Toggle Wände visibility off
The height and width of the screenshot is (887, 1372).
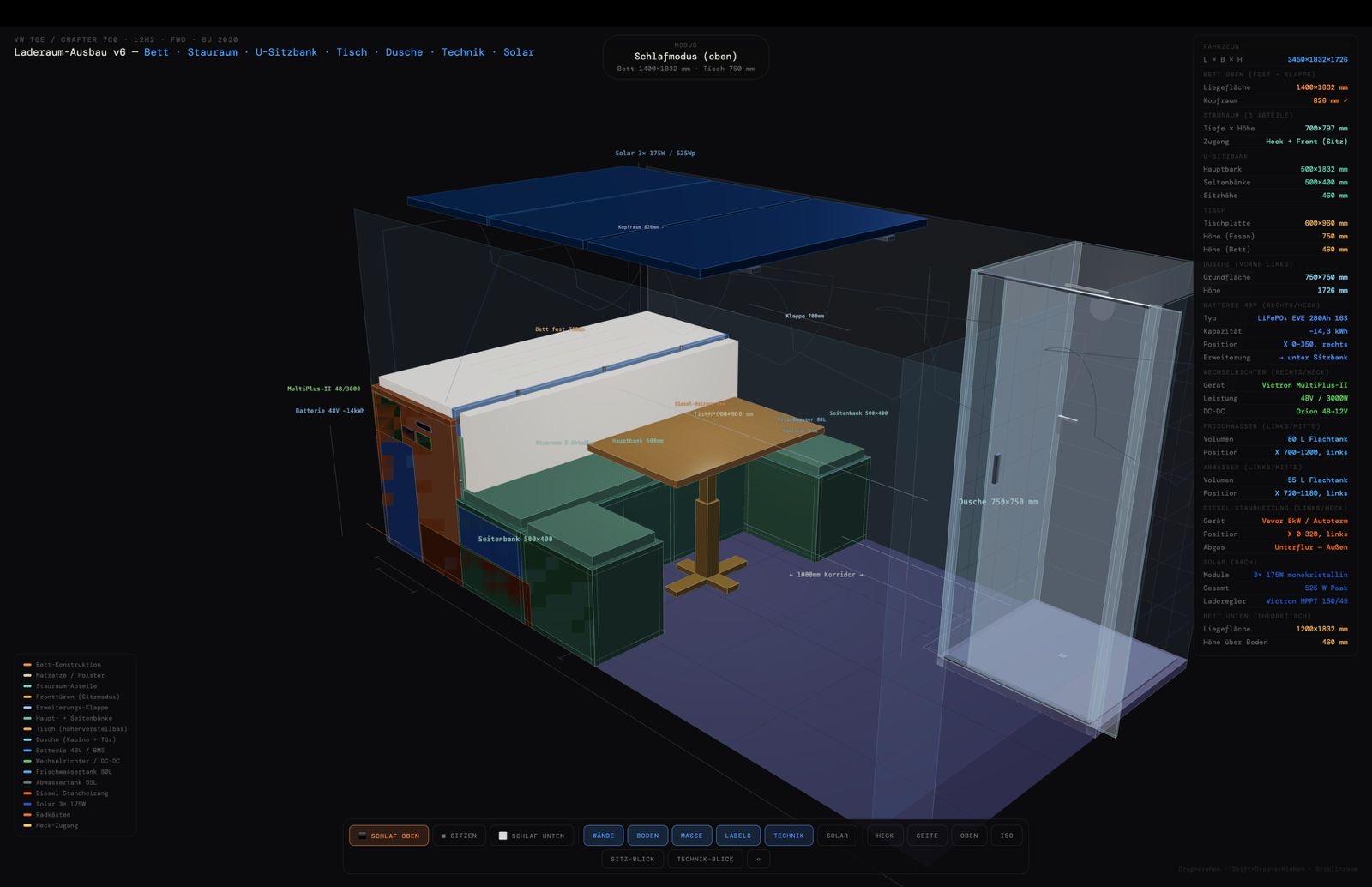[603, 836]
